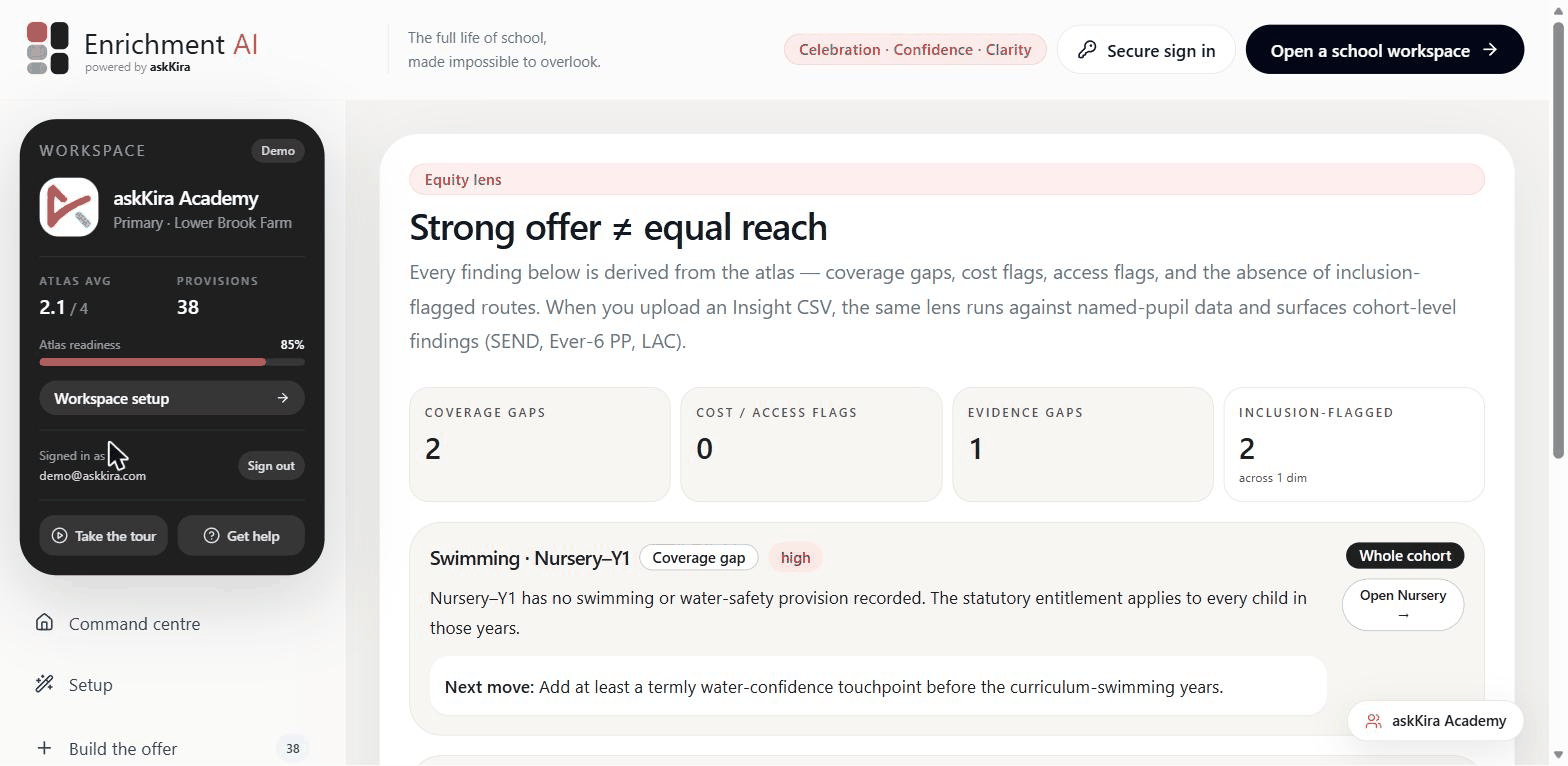Click the people icon in the askKira Academy chip
Screen dimensions: 1568x766
point(1374,721)
